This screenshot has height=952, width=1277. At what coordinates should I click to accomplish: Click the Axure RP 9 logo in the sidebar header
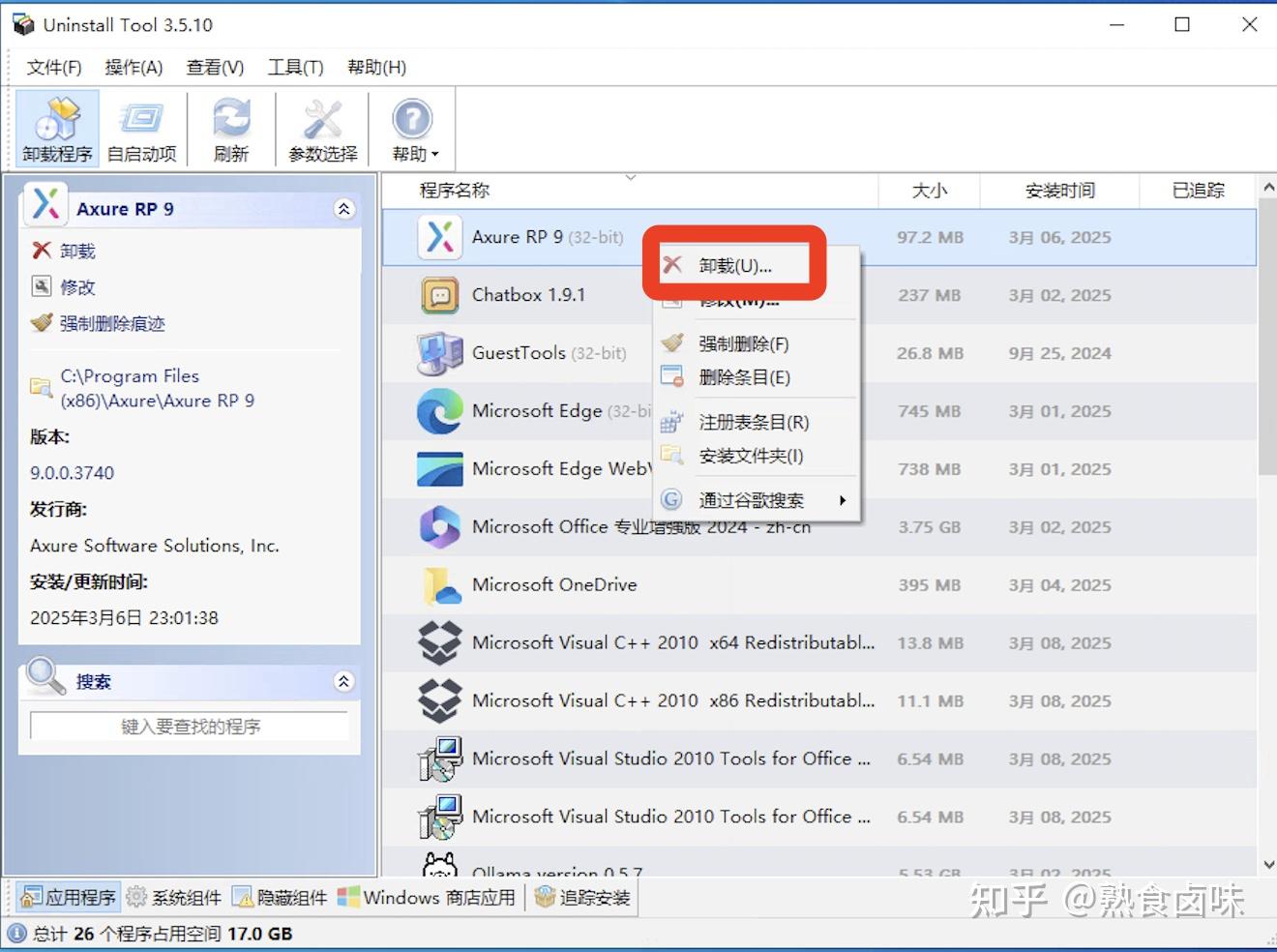[x=45, y=204]
